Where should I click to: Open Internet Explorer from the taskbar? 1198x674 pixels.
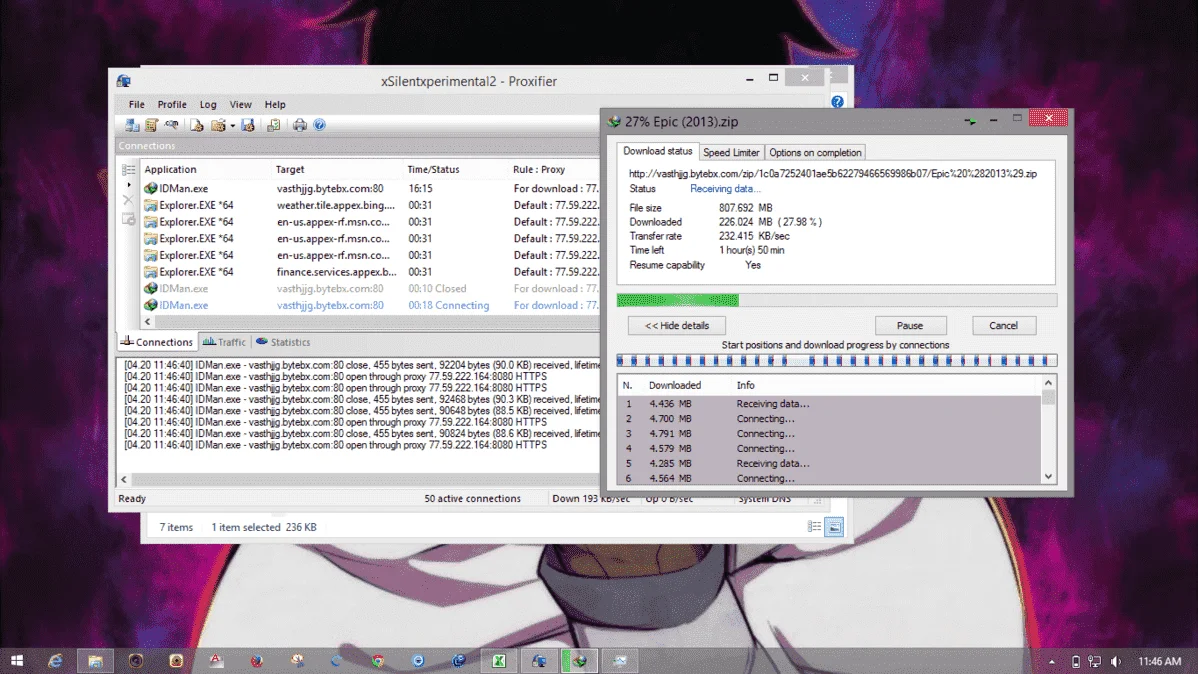tap(55, 660)
